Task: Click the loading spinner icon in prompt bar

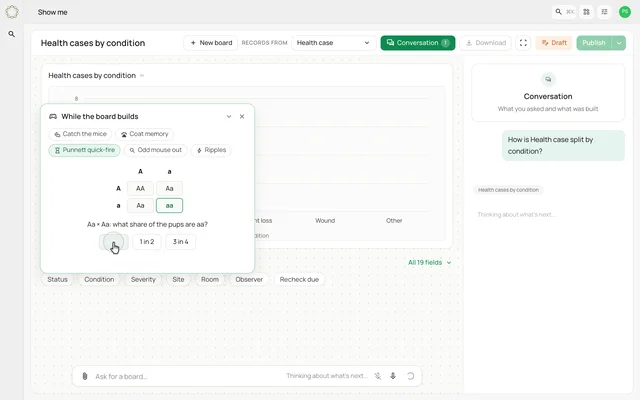Action: 411,376
